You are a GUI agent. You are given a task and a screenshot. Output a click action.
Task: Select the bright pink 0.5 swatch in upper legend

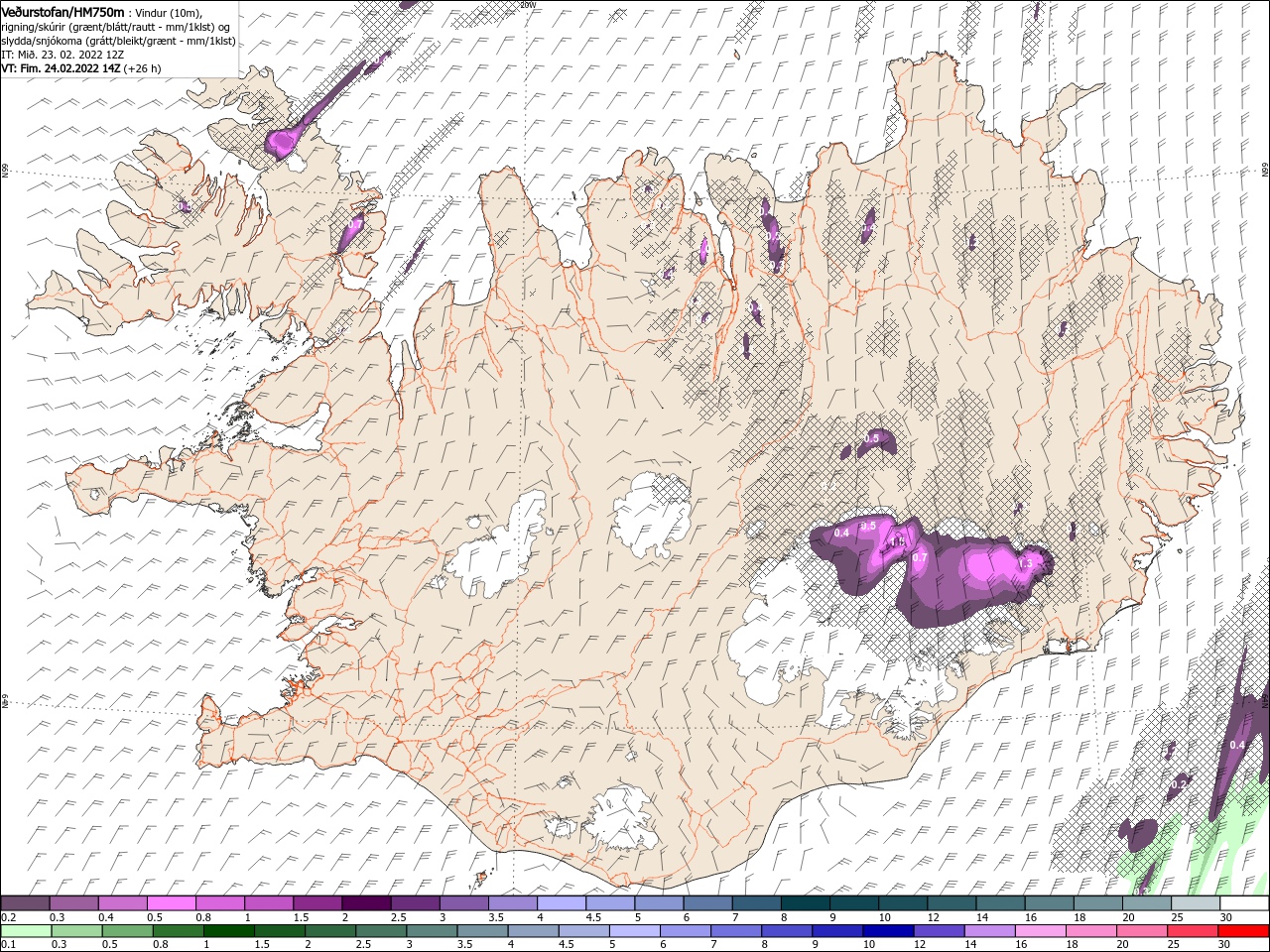pos(171,903)
